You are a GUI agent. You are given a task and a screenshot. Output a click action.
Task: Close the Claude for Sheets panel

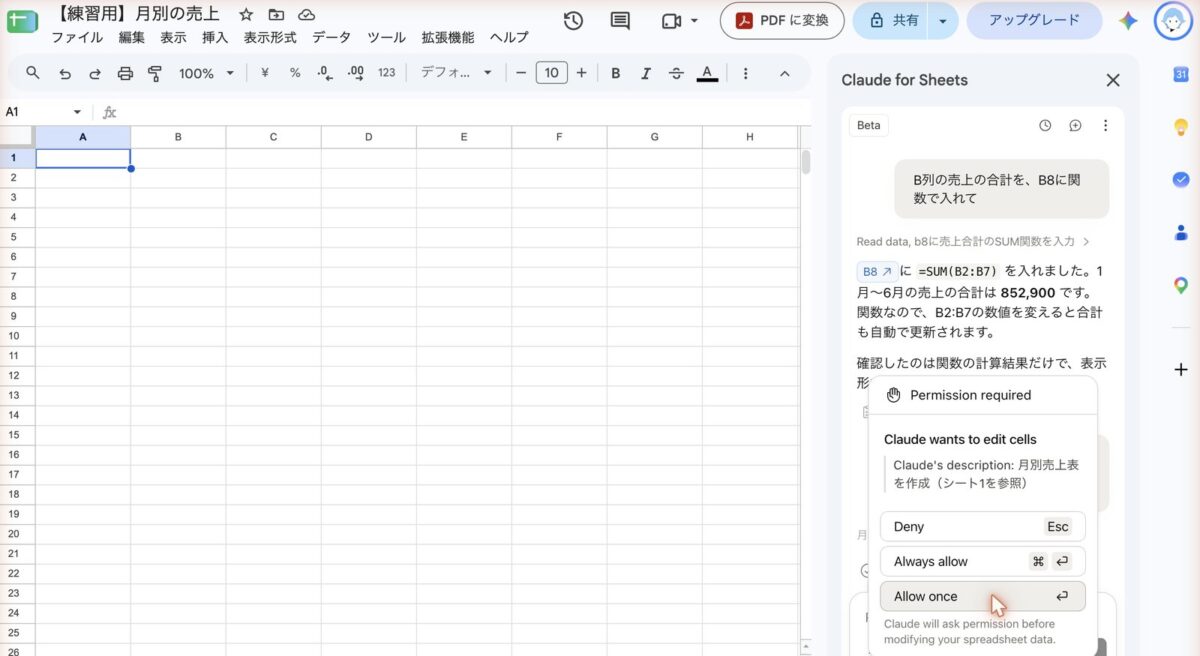(x=1112, y=80)
